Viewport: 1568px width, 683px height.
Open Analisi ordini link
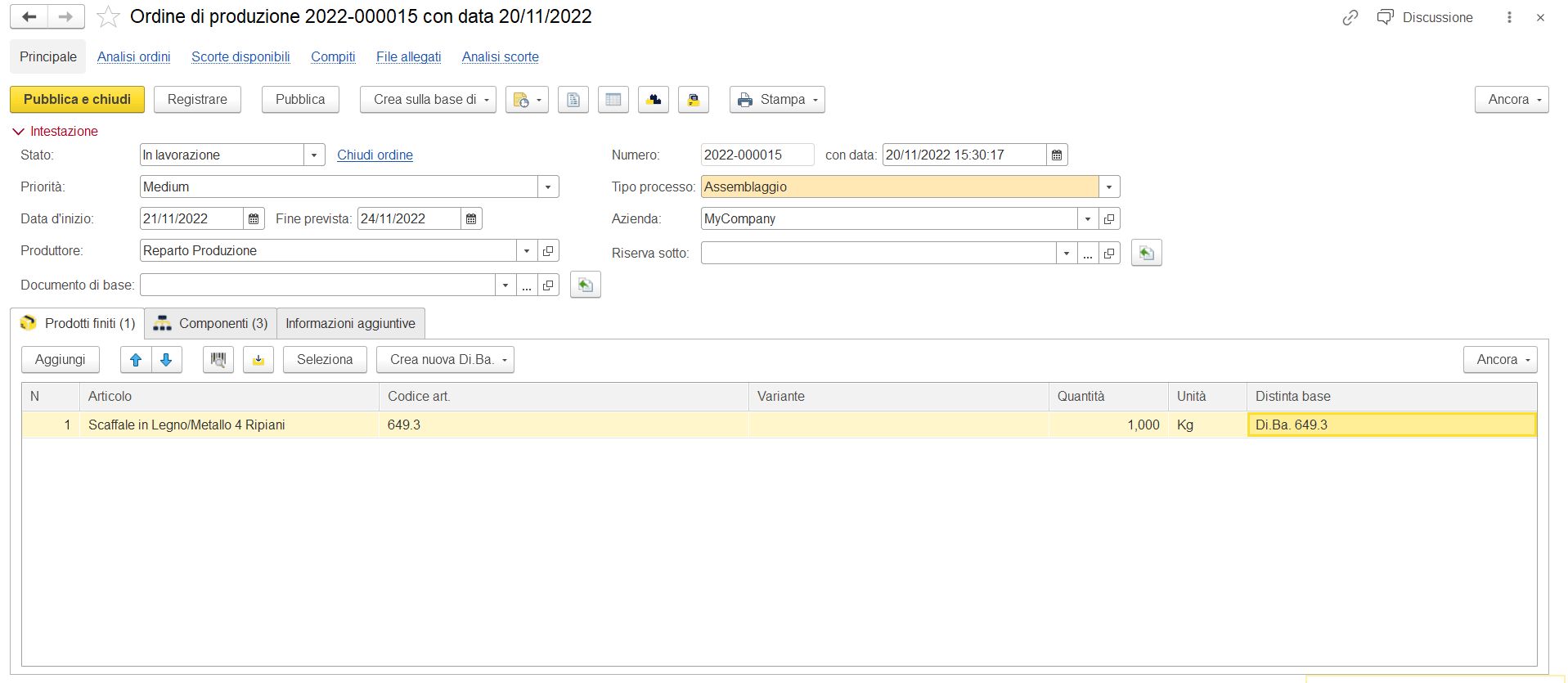click(133, 56)
